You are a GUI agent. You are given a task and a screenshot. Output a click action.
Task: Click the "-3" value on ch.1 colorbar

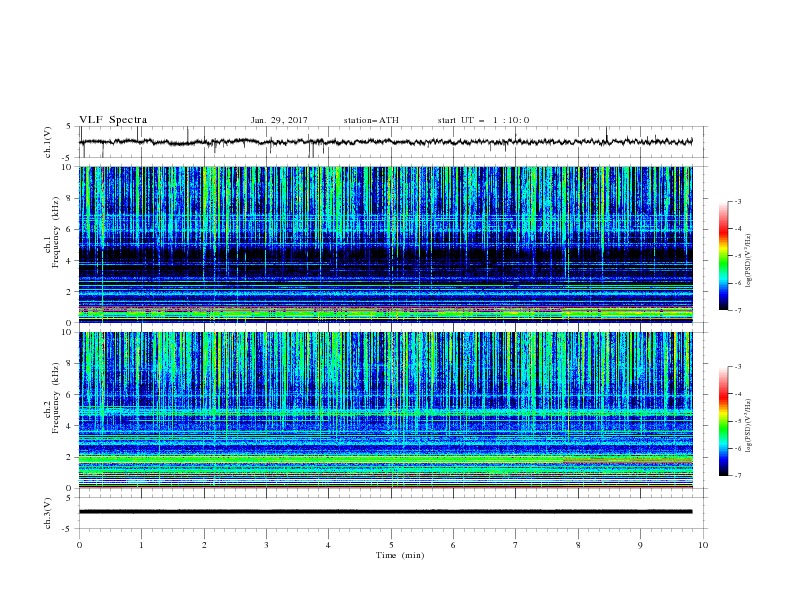point(737,201)
